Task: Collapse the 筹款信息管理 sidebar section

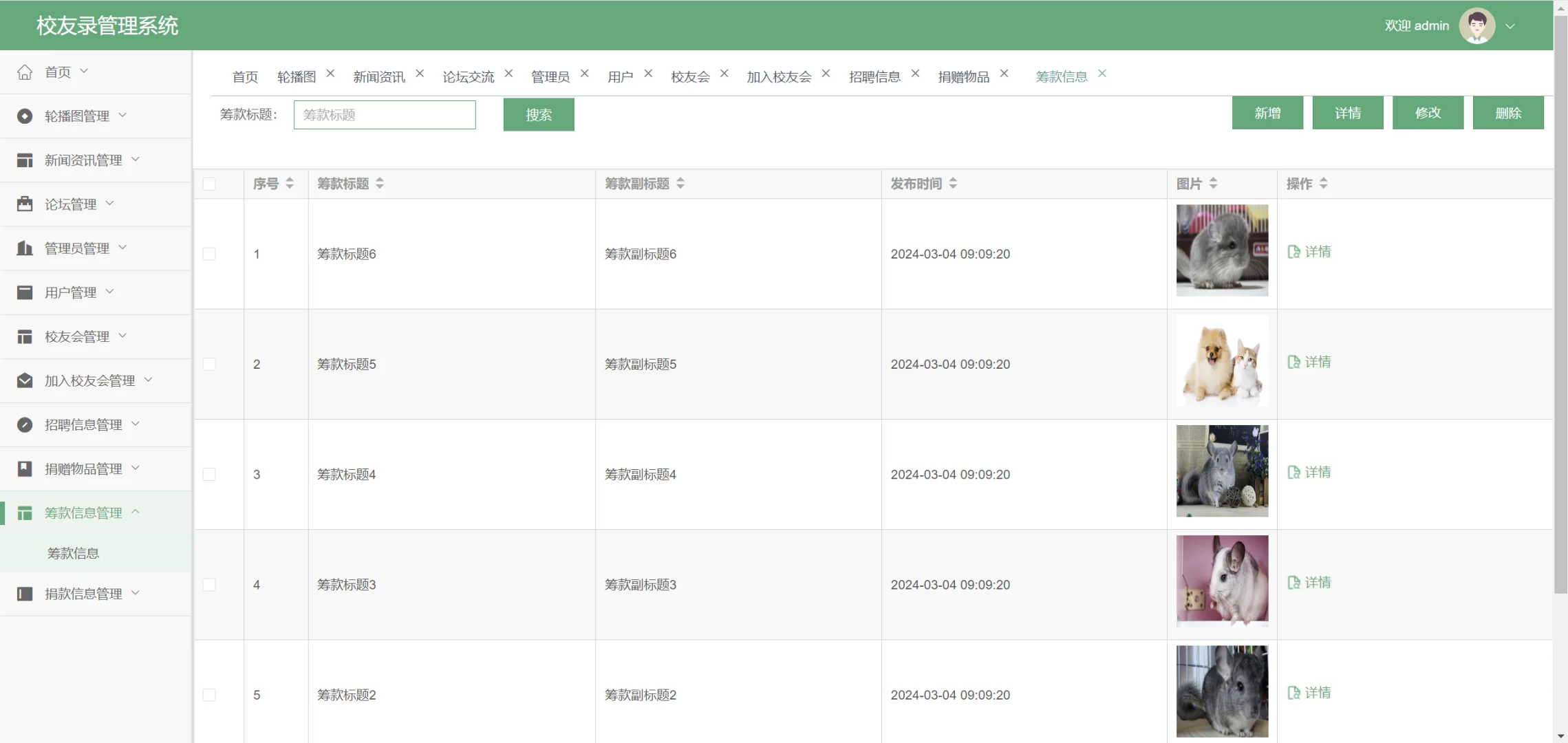Action: click(135, 512)
